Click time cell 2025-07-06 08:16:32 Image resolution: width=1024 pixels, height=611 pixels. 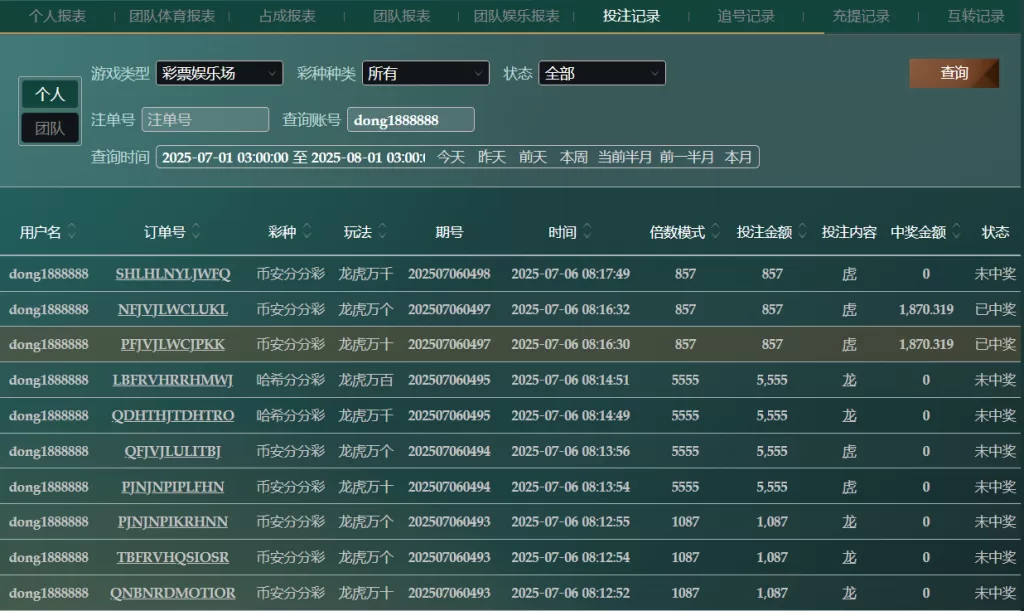571,309
